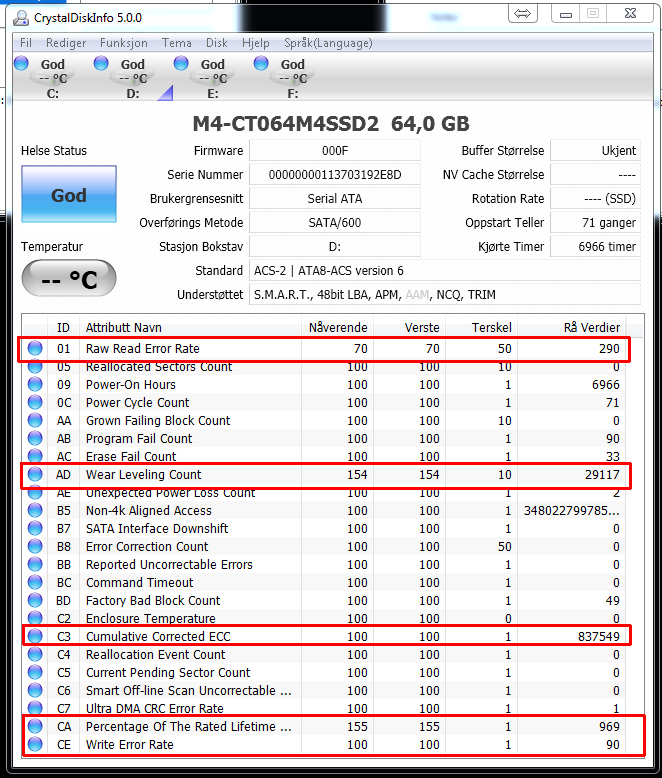
Task: Click the Nåverende column header
Action: [x=337, y=327]
